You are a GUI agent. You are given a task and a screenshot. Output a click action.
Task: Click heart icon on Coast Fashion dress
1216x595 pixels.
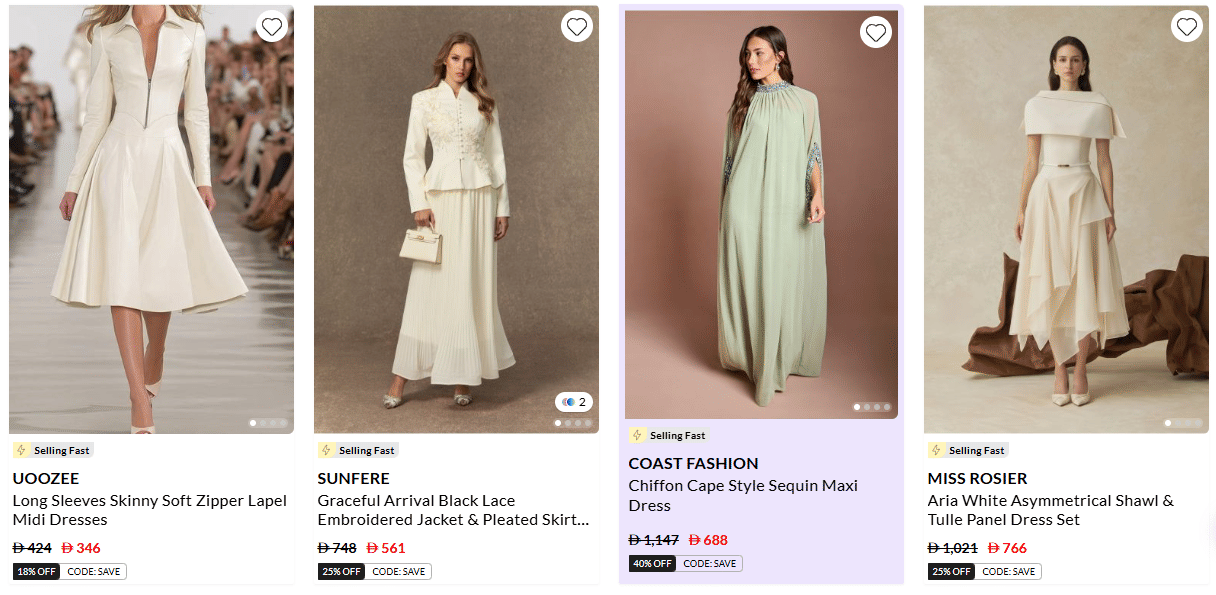876,32
